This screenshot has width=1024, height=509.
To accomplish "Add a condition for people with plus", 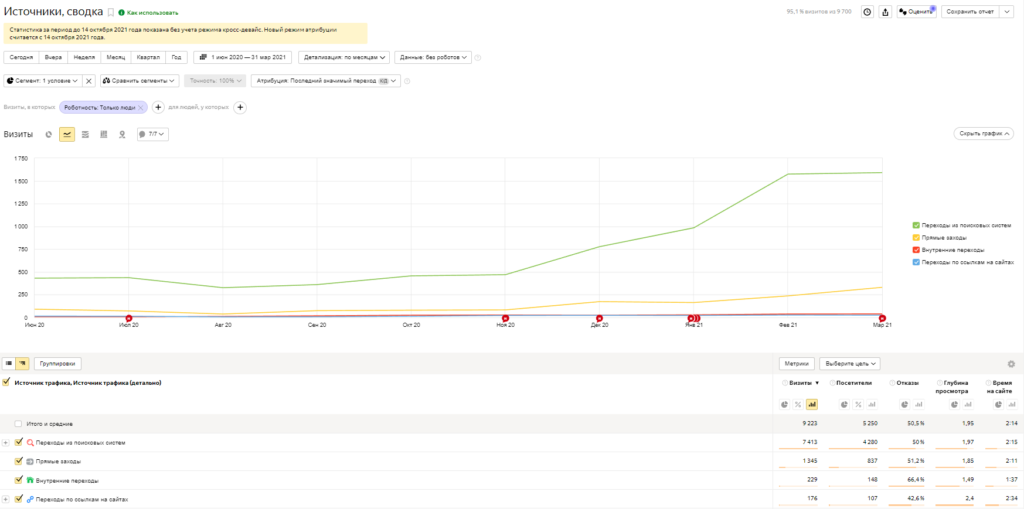I will [240, 107].
